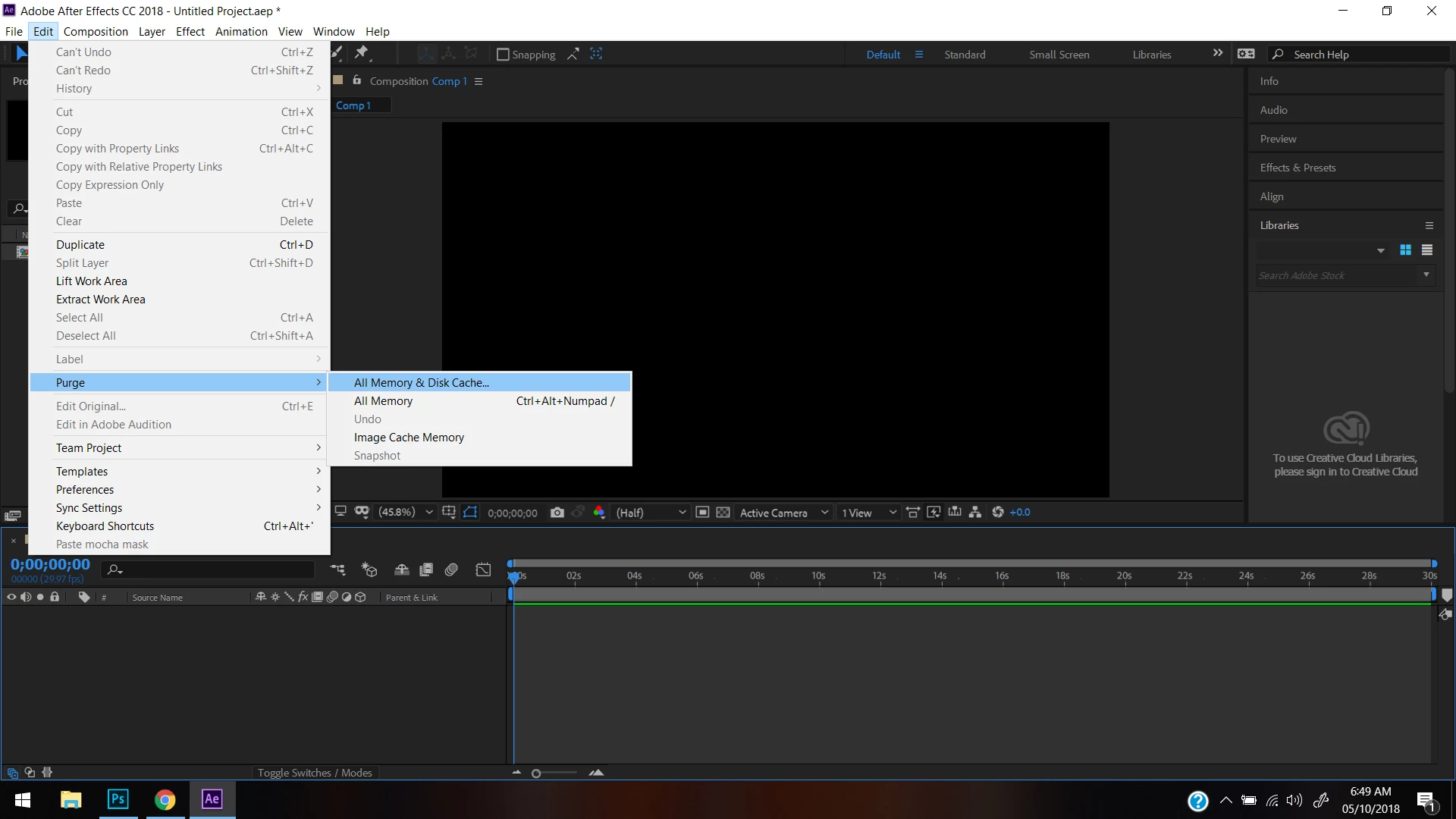Viewport: 1456px width, 819px height.
Task: Click the timeline zoom slider handle
Action: 536,773
